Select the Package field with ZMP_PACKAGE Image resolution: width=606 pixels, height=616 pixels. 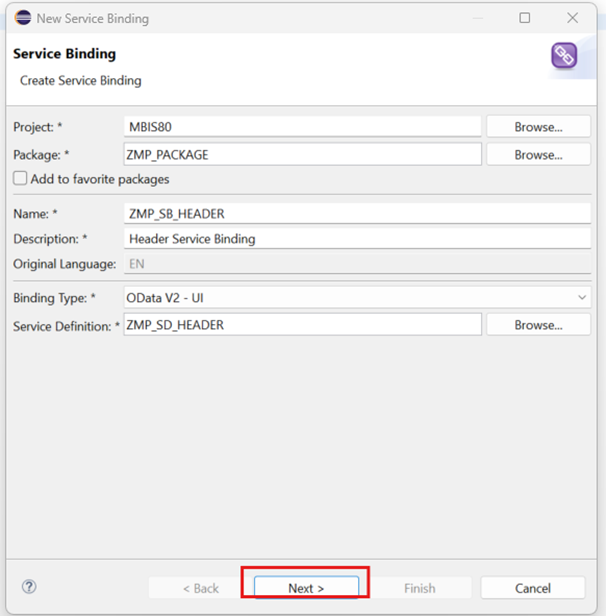coord(302,155)
